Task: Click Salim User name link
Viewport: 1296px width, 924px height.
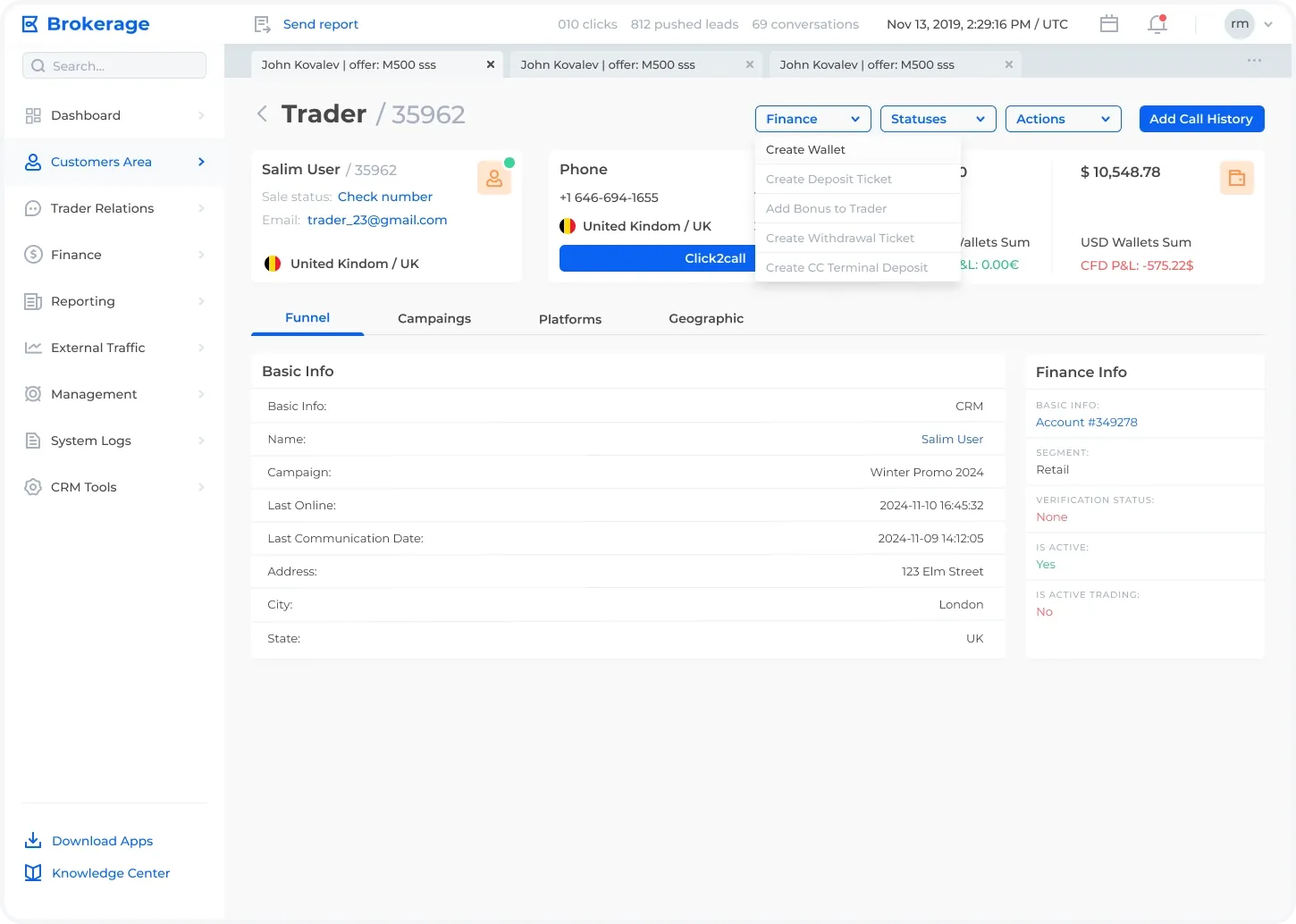Action: click(x=952, y=439)
